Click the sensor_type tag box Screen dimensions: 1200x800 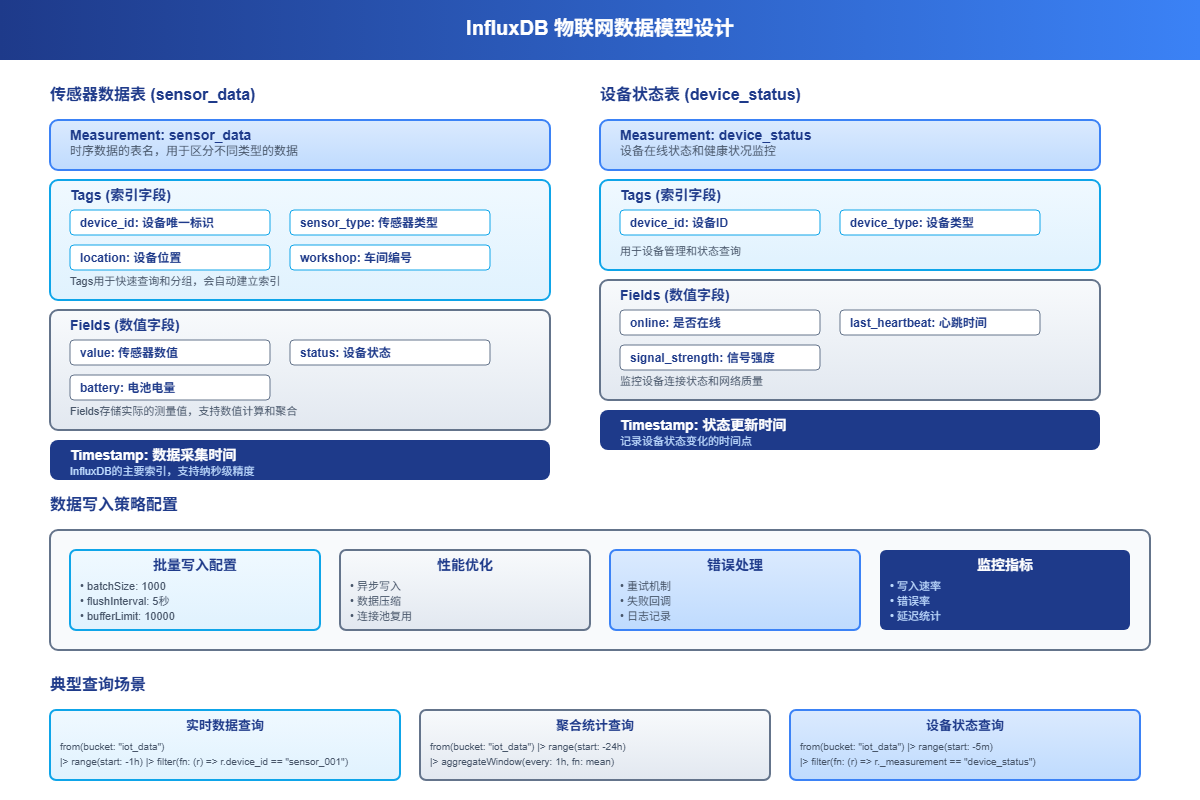[389, 222]
